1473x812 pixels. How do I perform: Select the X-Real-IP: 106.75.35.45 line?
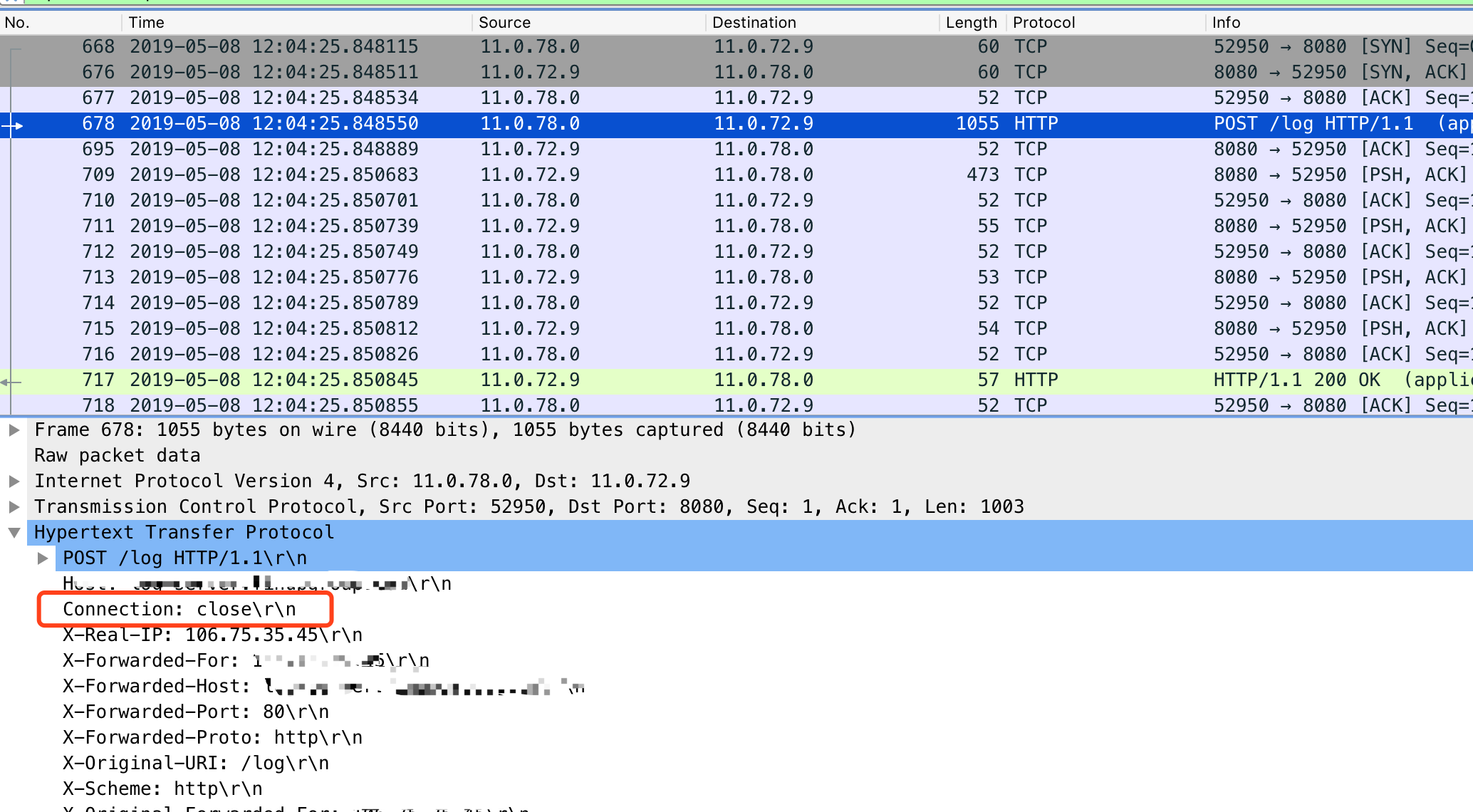[x=212, y=635]
